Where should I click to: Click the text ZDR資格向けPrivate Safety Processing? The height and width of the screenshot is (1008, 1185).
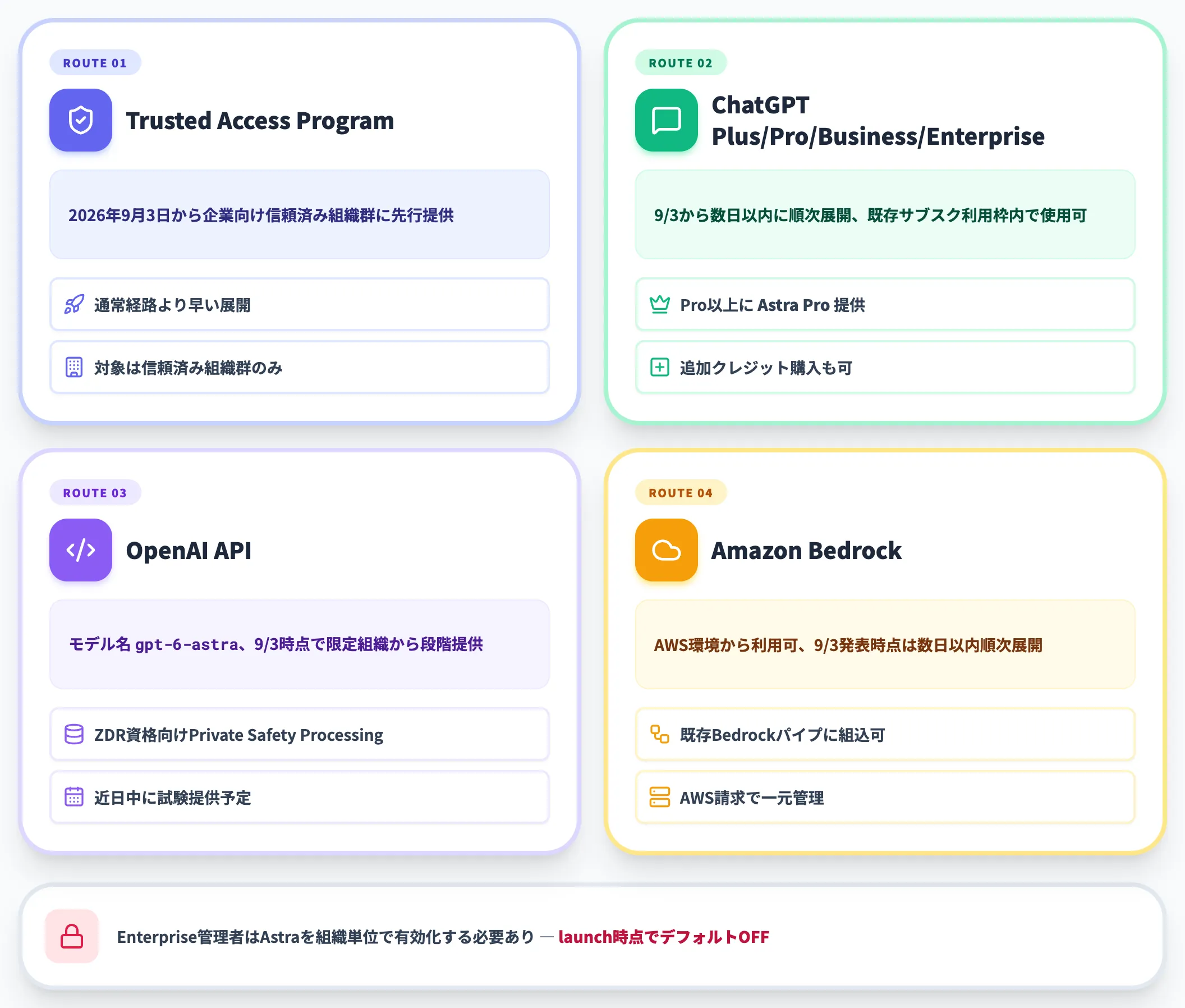click(239, 735)
